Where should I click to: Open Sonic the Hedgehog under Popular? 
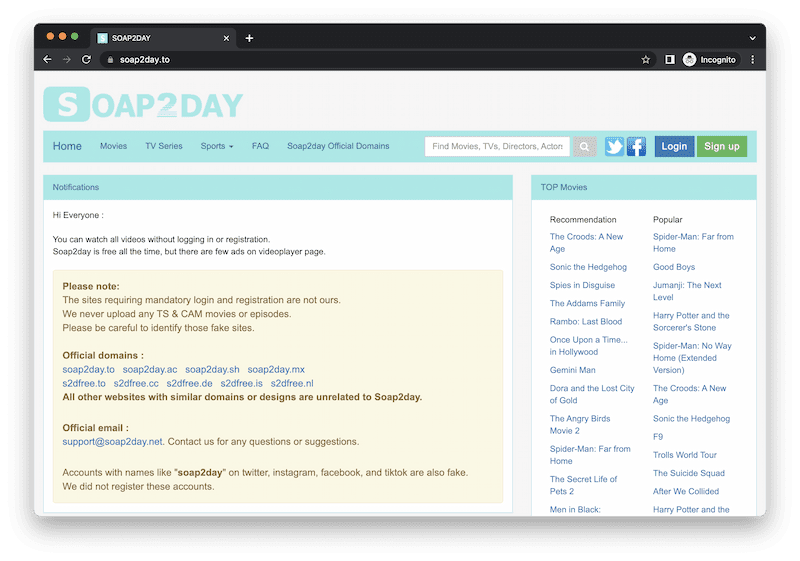[x=691, y=418]
